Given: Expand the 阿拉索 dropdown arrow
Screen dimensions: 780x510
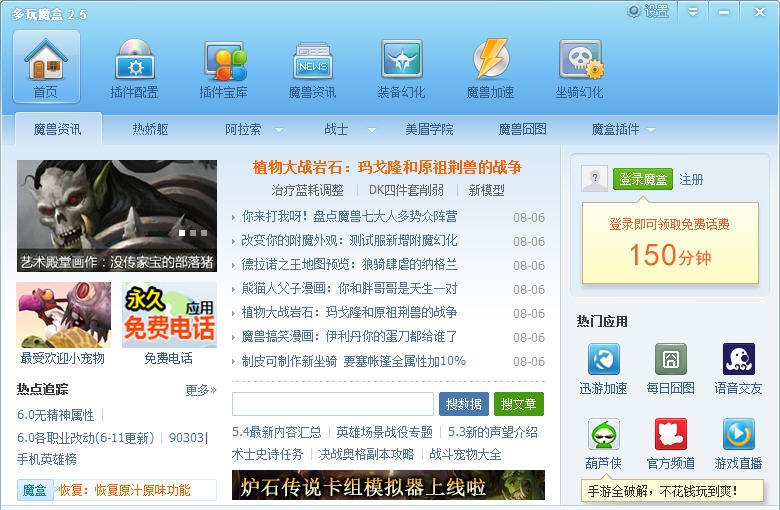Looking at the screenshot, I should pos(279,130).
